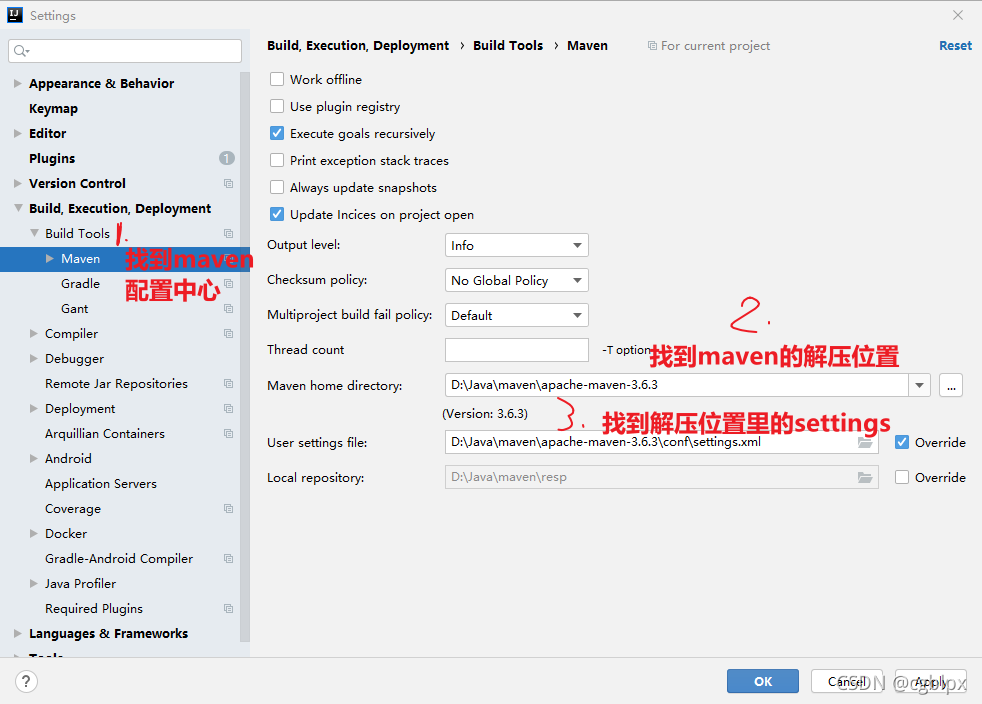The image size is (982, 704).
Task: Enable the Work offline checkbox
Action: pos(277,80)
